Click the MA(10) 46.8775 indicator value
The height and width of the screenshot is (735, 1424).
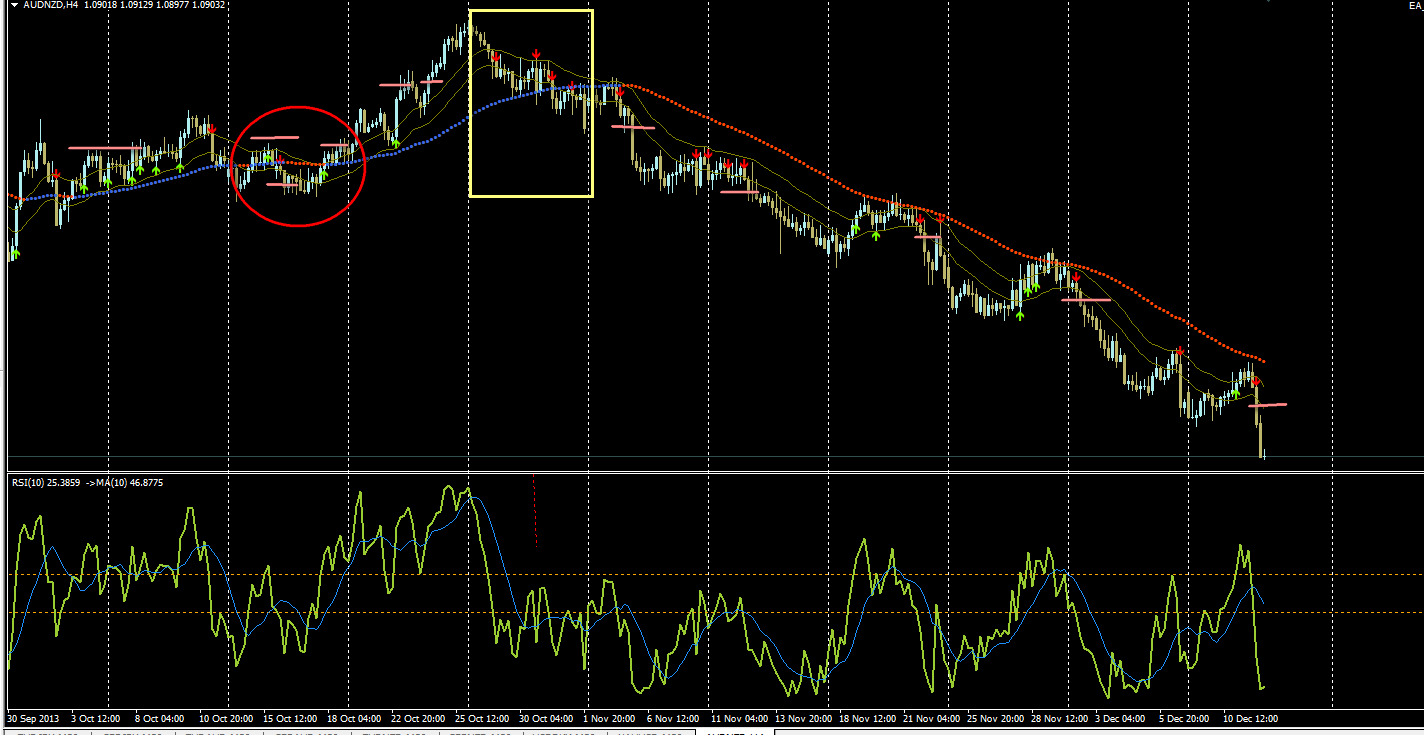coord(127,482)
